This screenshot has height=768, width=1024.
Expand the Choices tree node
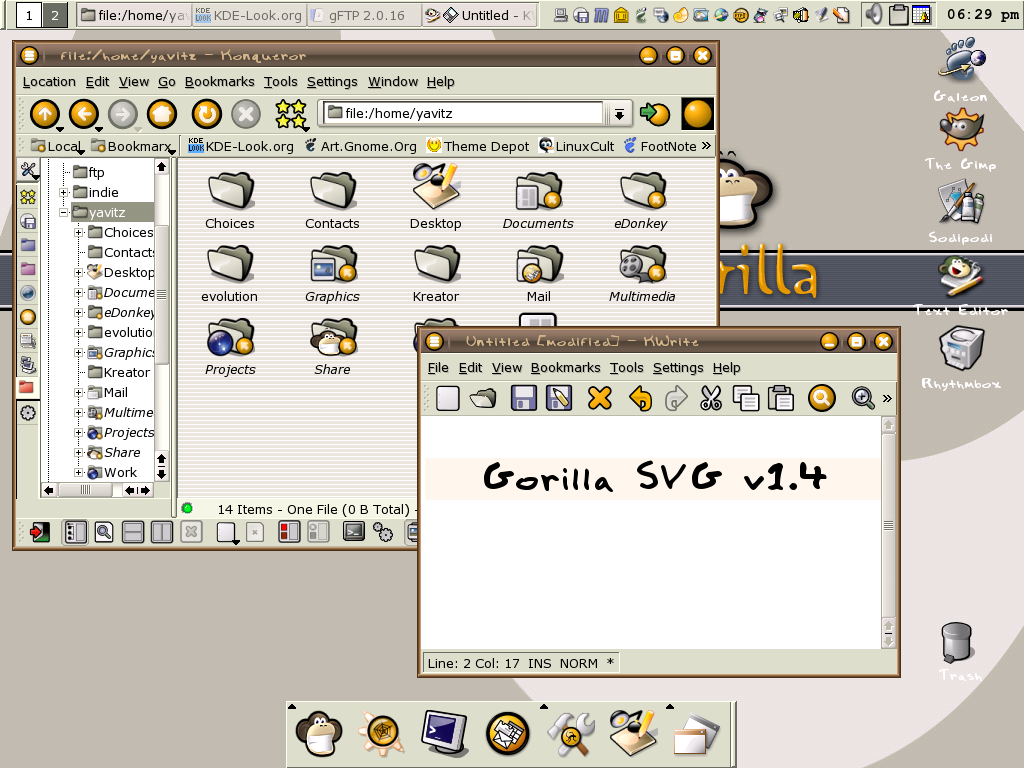78,232
